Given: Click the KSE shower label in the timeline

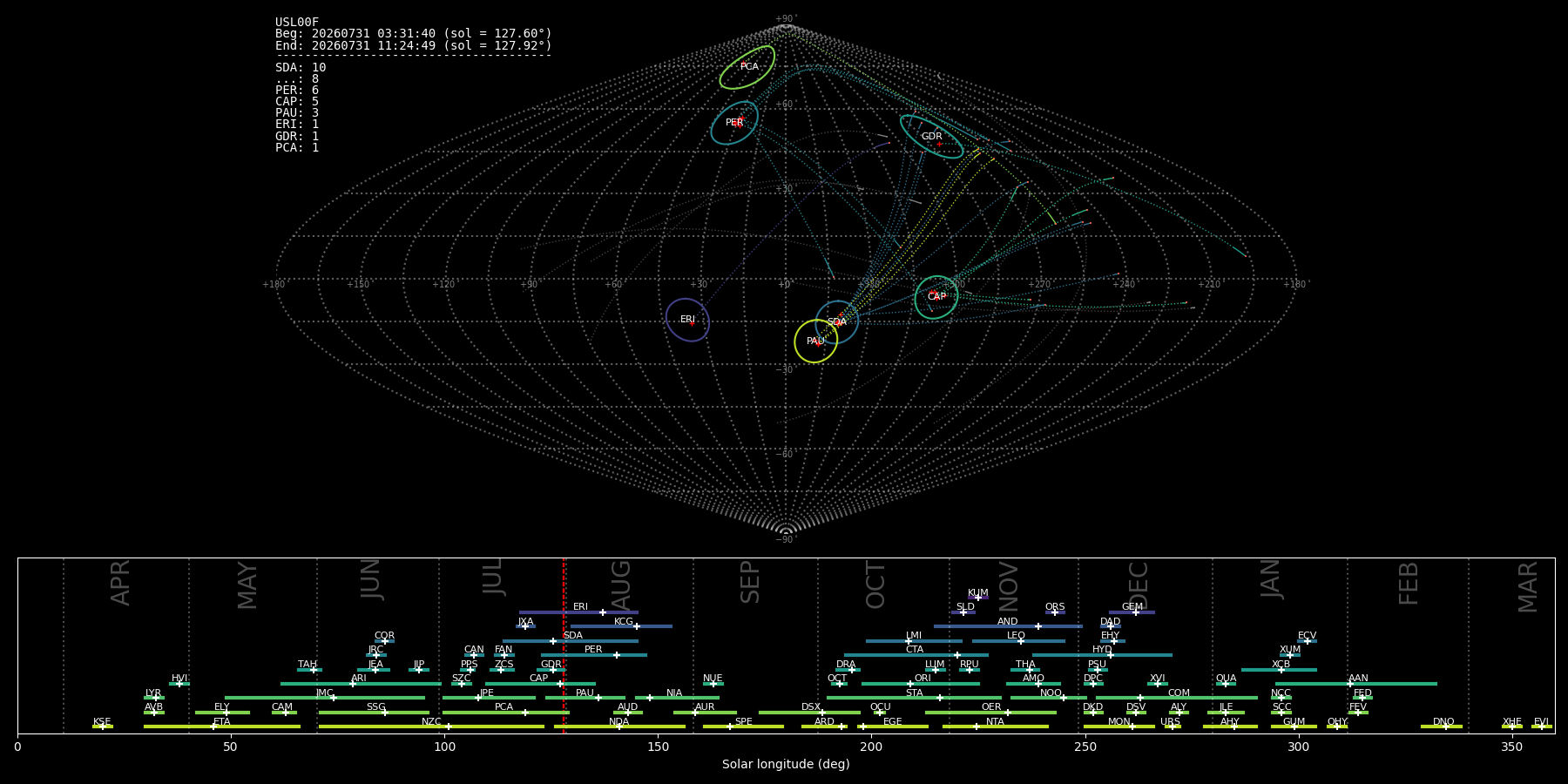Looking at the screenshot, I should click(x=102, y=722).
